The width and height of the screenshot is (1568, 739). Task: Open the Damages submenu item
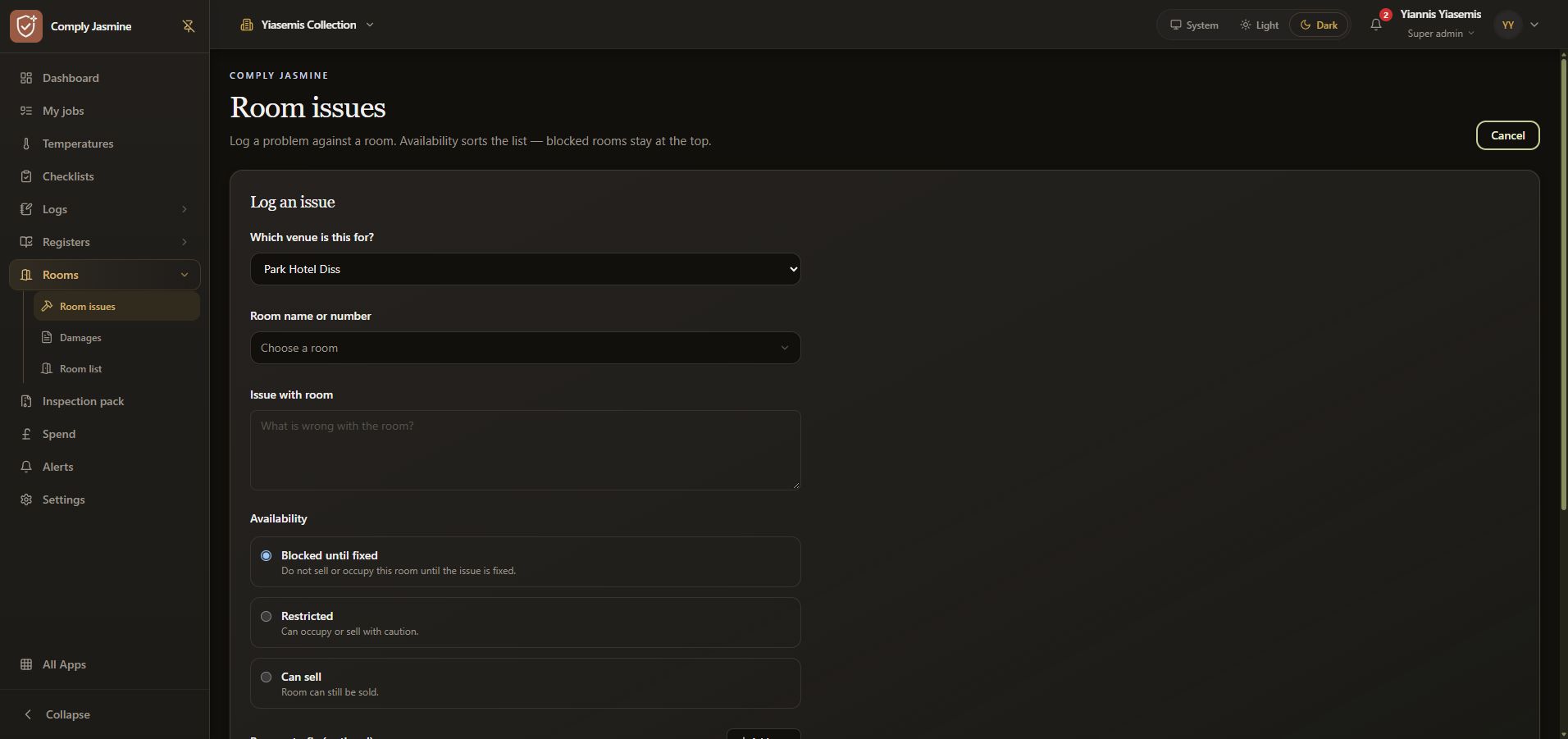click(116, 337)
